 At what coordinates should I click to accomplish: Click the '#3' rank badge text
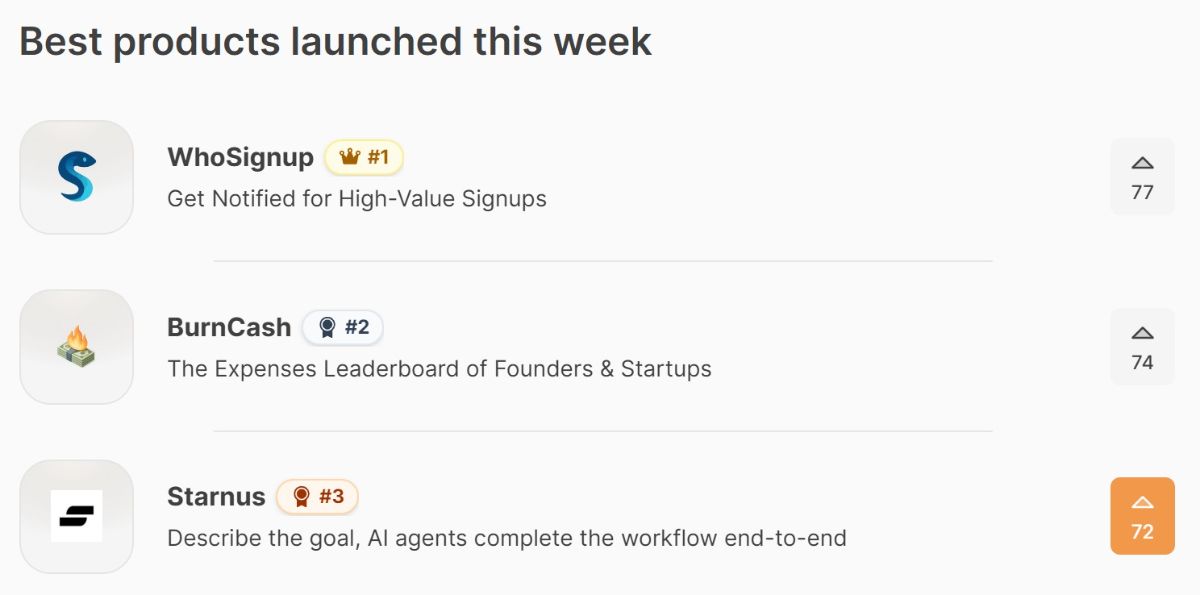331,496
